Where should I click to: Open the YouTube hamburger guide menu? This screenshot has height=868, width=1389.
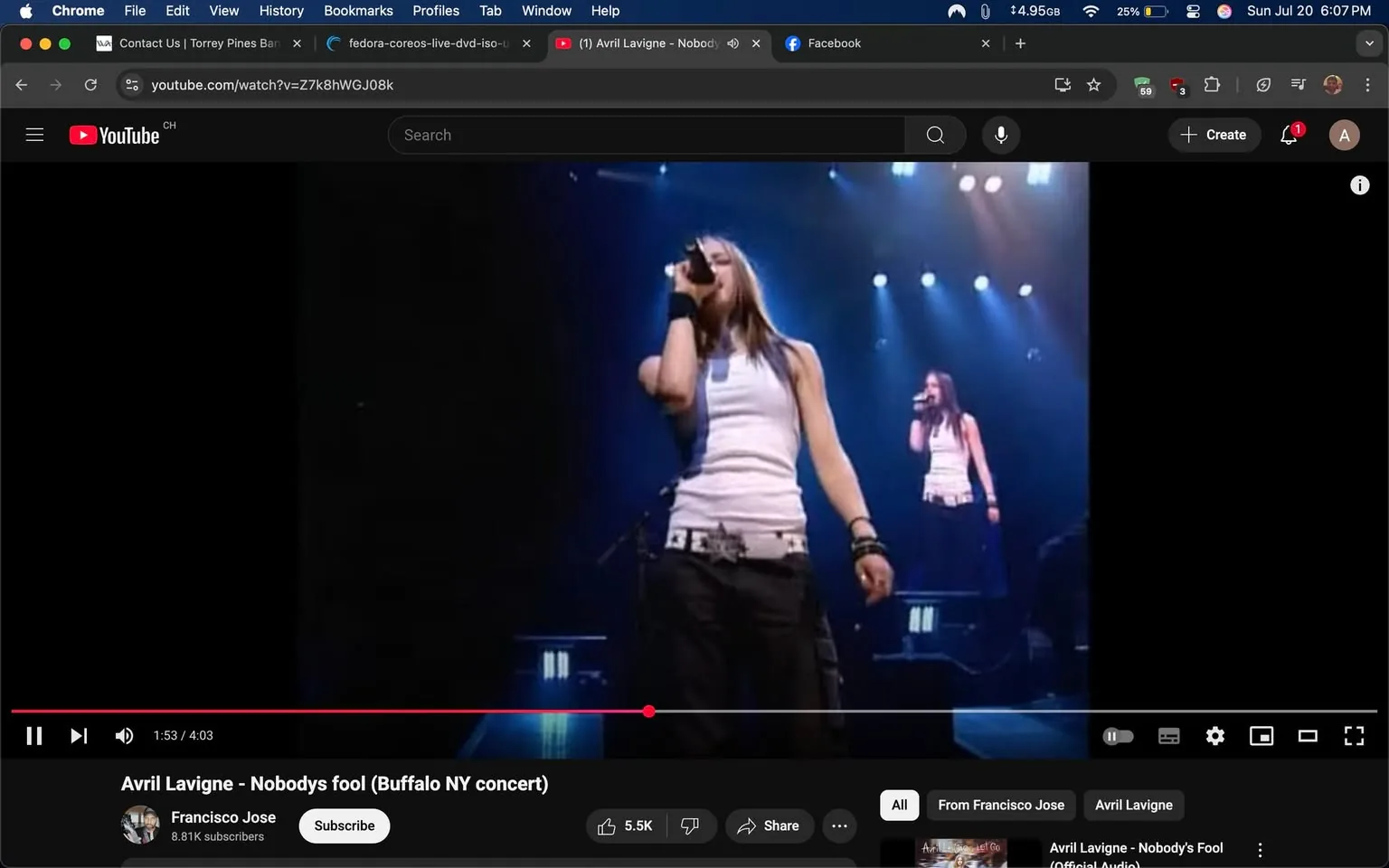34,134
